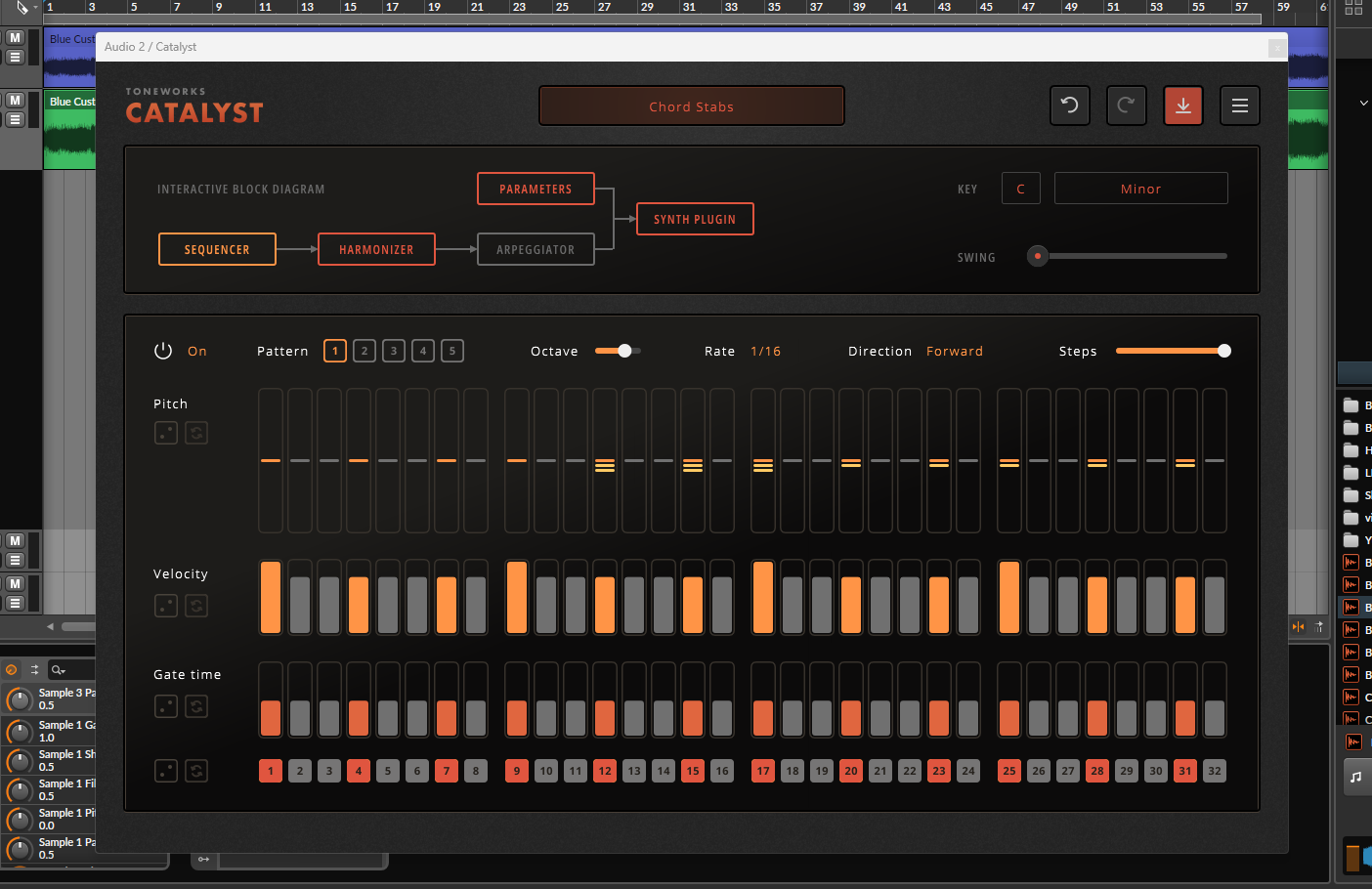Click the undo arrow button in Catalyst
The width and height of the screenshot is (1372, 889).
point(1070,106)
